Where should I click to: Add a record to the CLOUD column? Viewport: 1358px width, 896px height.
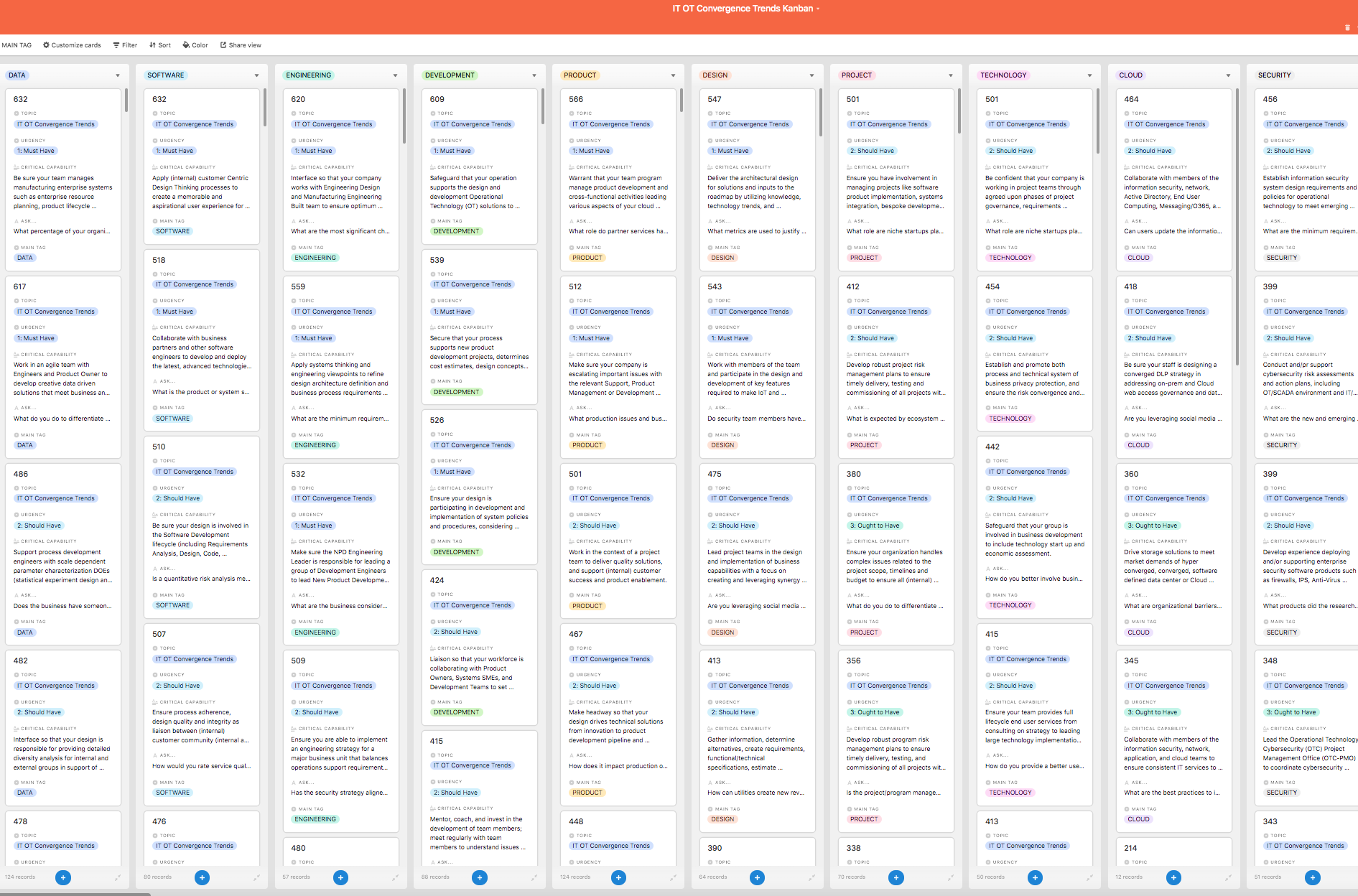click(x=1173, y=877)
